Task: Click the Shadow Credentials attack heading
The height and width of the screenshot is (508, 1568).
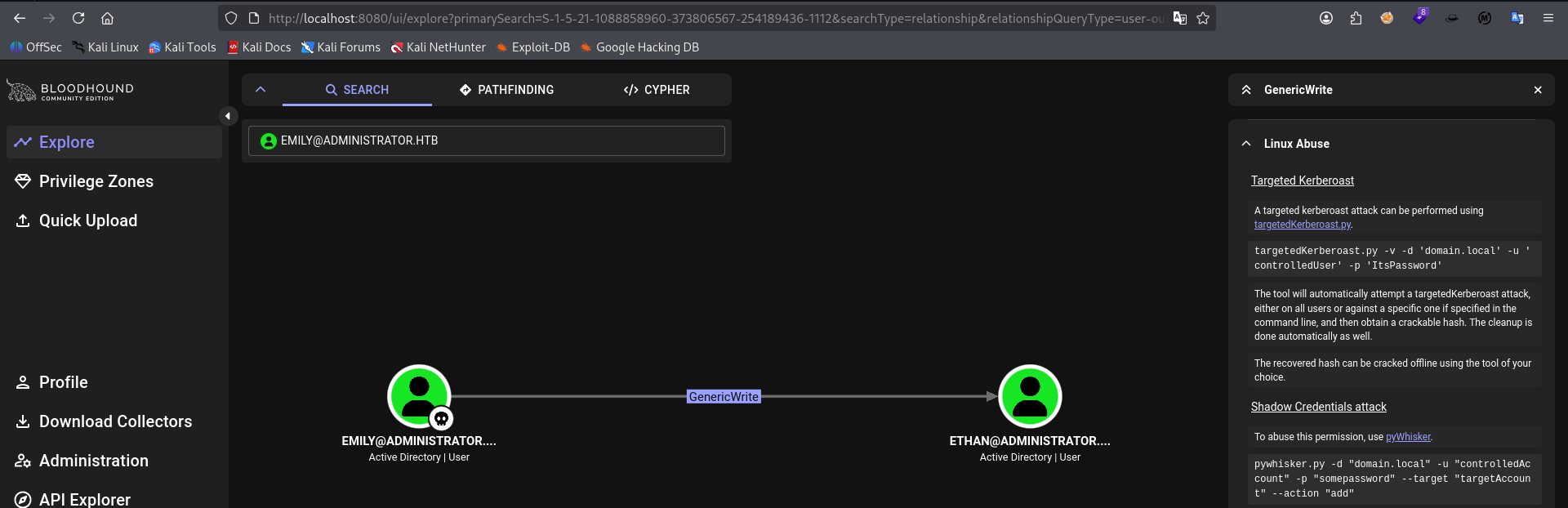Action: (x=1318, y=407)
